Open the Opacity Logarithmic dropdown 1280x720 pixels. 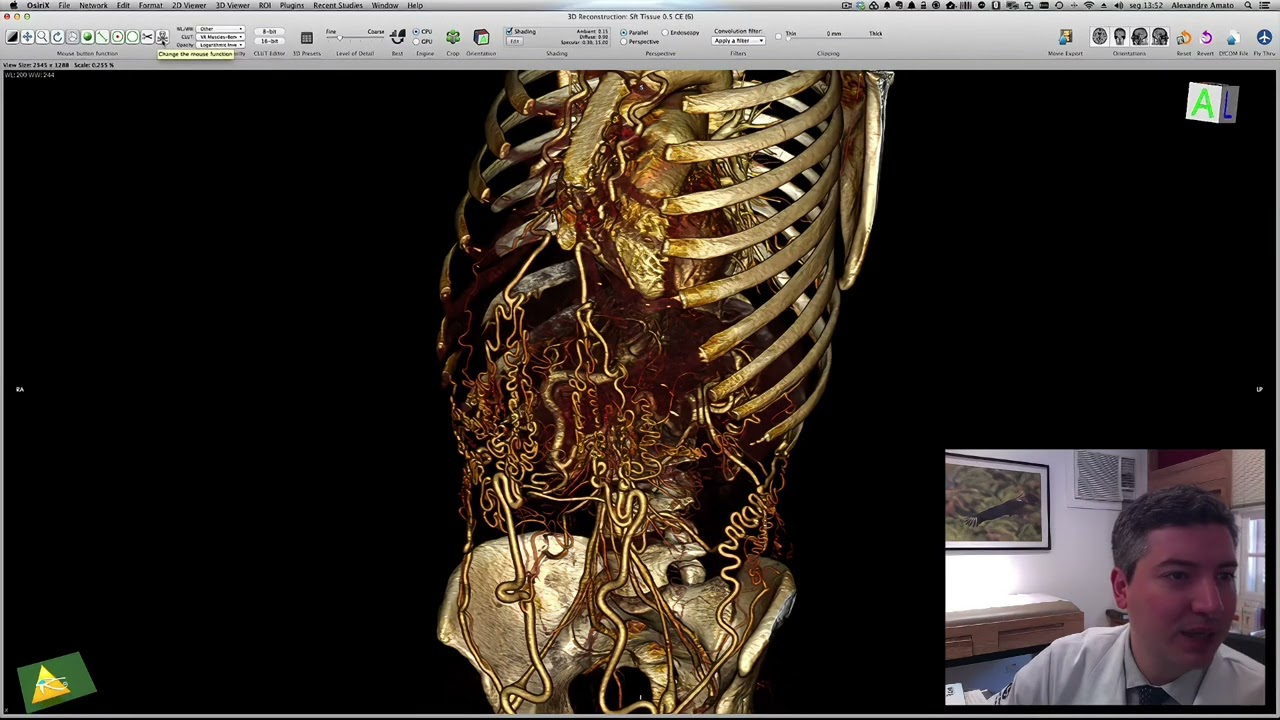(x=220, y=45)
